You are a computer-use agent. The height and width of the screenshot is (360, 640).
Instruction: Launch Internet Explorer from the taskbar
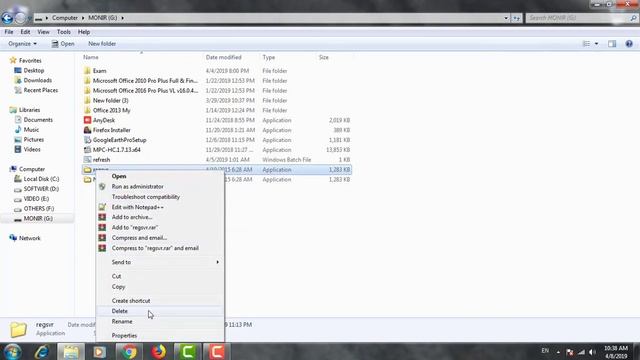[42, 352]
